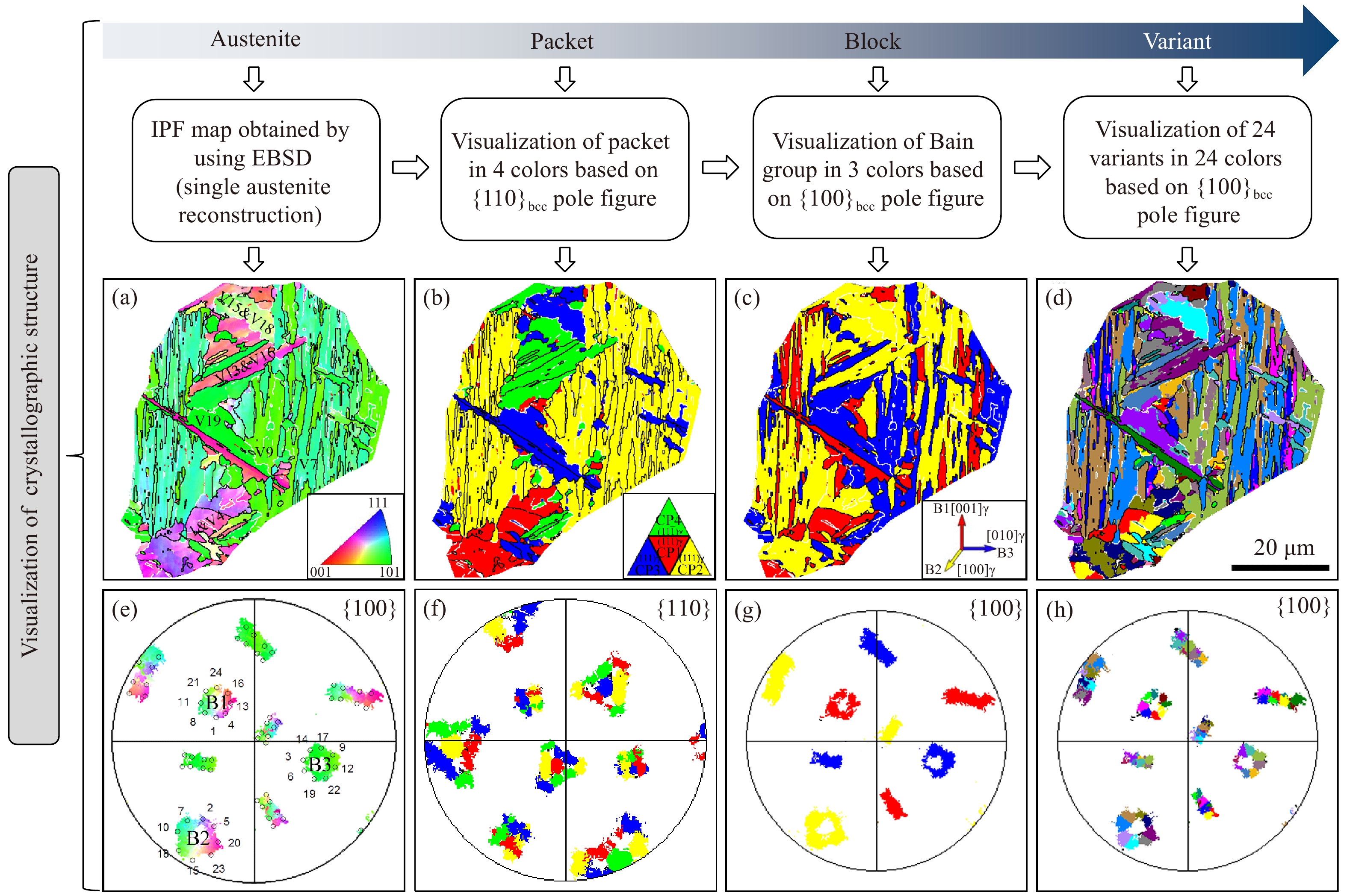
Task: Select the Austenite heading label
Action: click(x=255, y=39)
